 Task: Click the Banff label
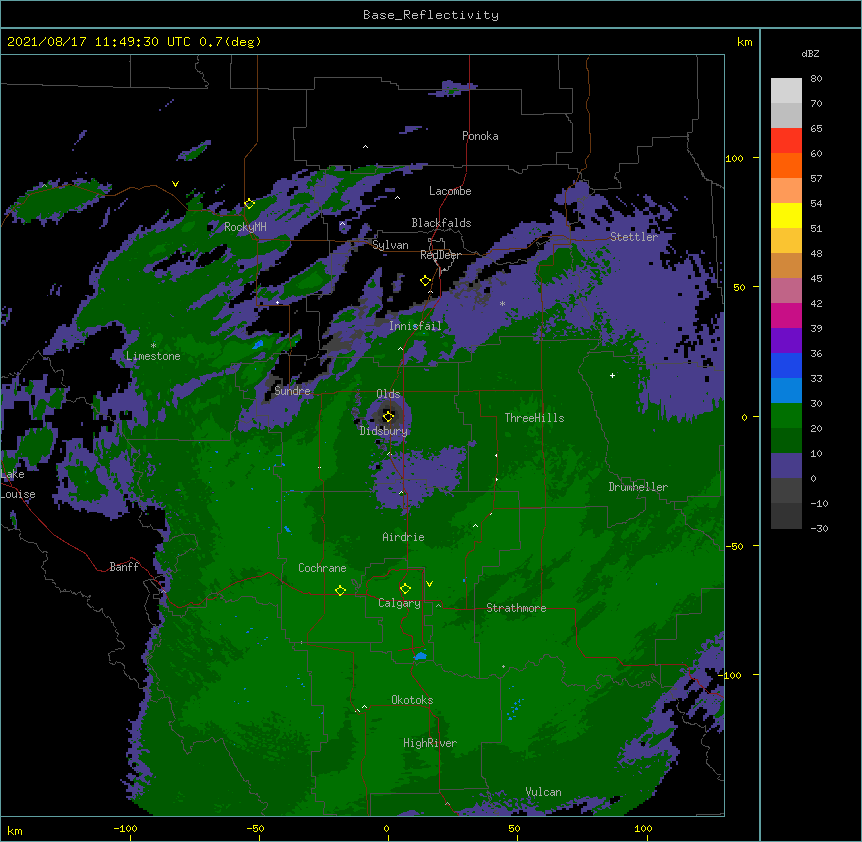coord(124,567)
